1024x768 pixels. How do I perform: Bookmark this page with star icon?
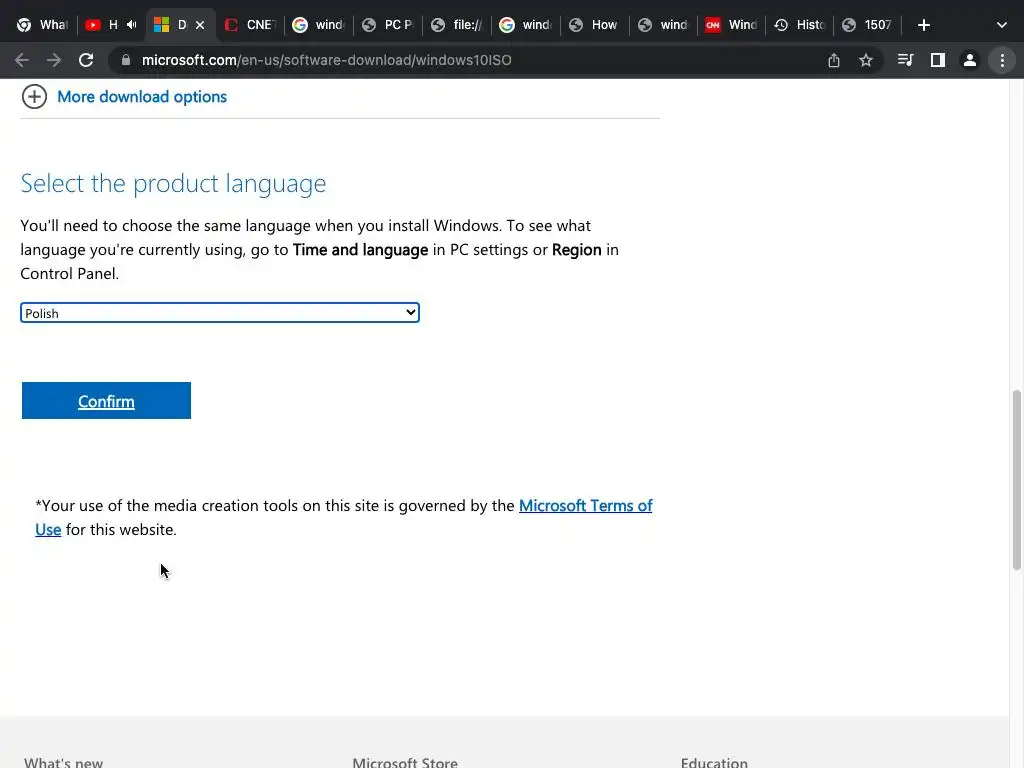point(866,60)
